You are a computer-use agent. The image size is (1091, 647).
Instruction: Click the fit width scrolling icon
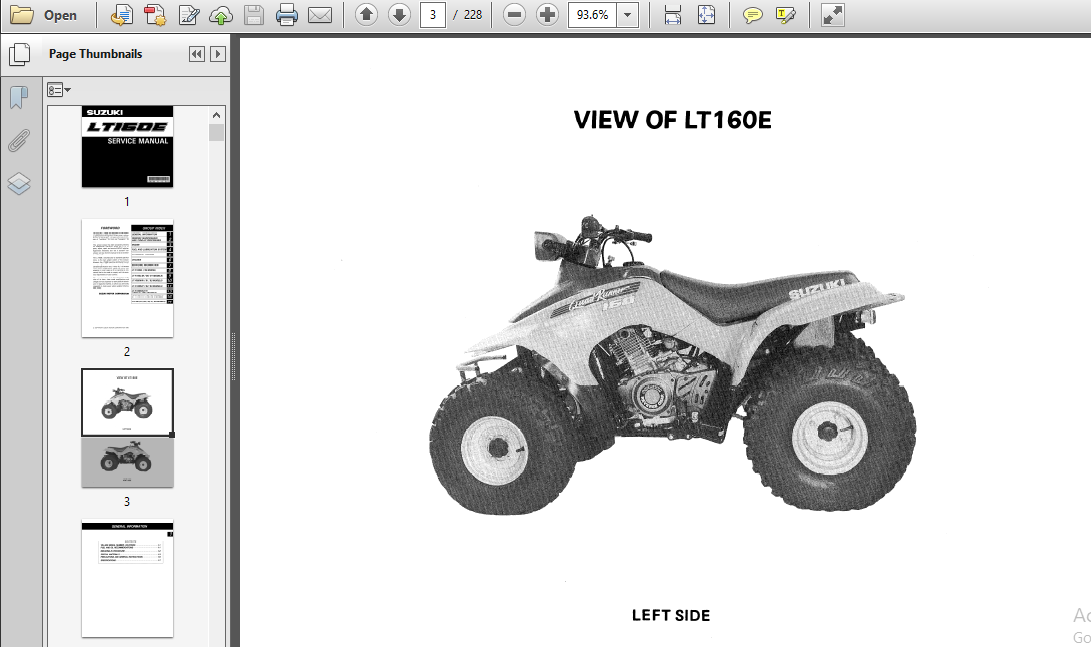pos(673,15)
